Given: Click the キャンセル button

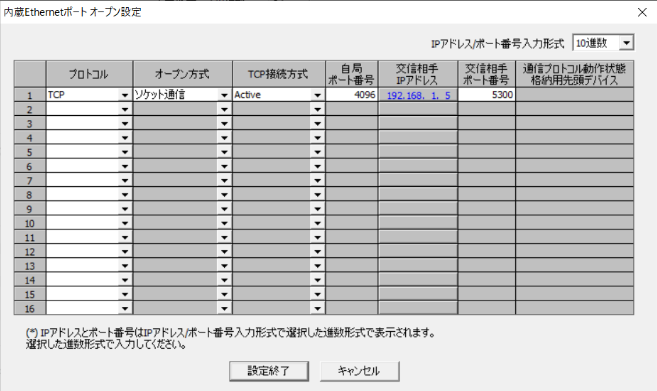Looking at the screenshot, I should [x=359, y=371].
